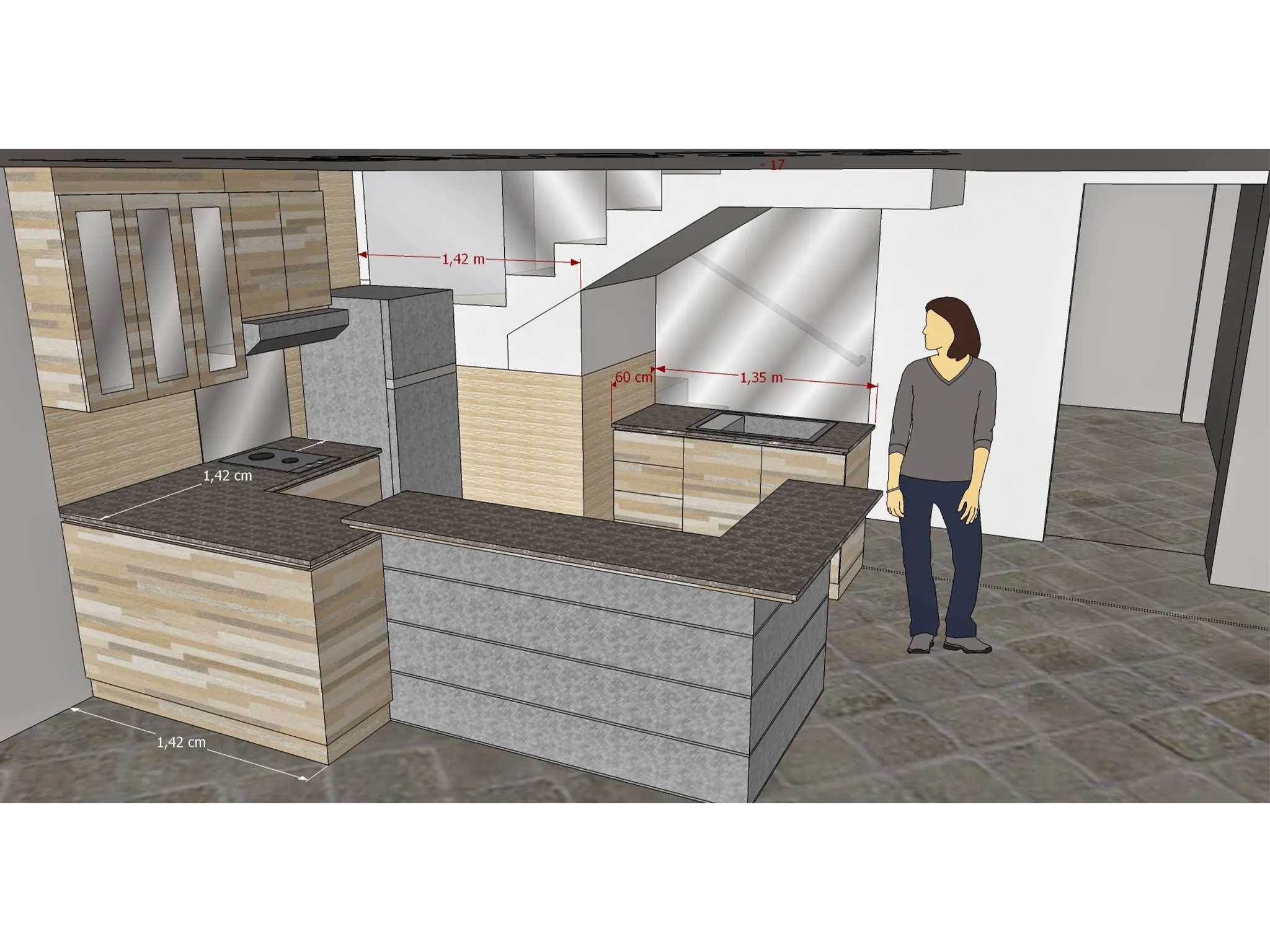Click the red -17 text near the ceiling

click(x=773, y=165)
